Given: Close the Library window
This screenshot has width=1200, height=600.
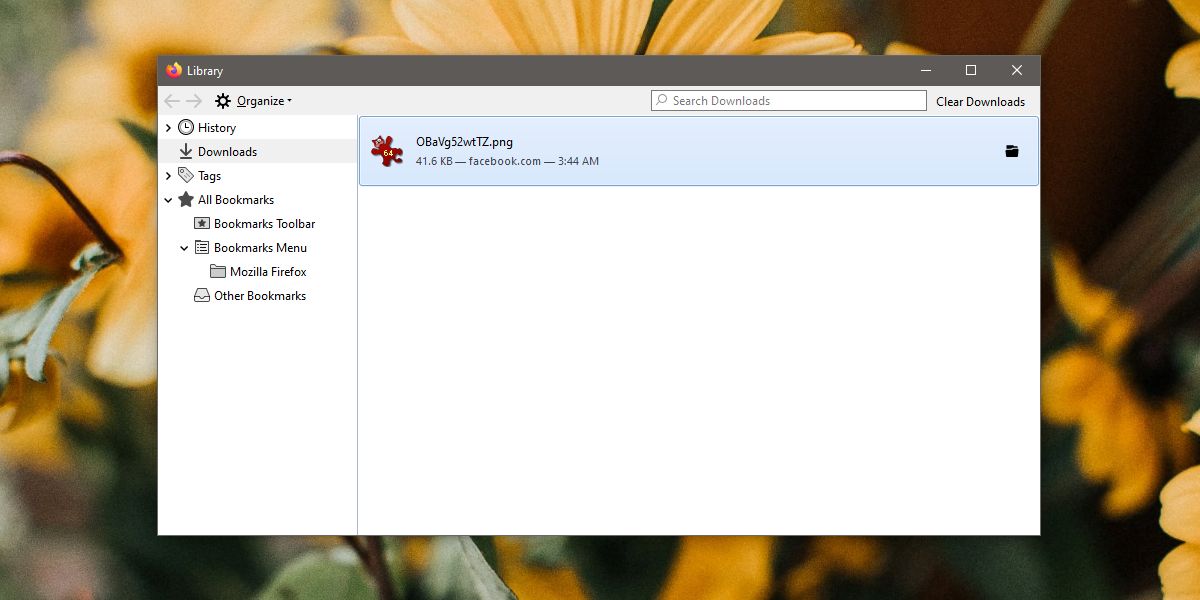Looking at the screenshot, I should 1017,70.
